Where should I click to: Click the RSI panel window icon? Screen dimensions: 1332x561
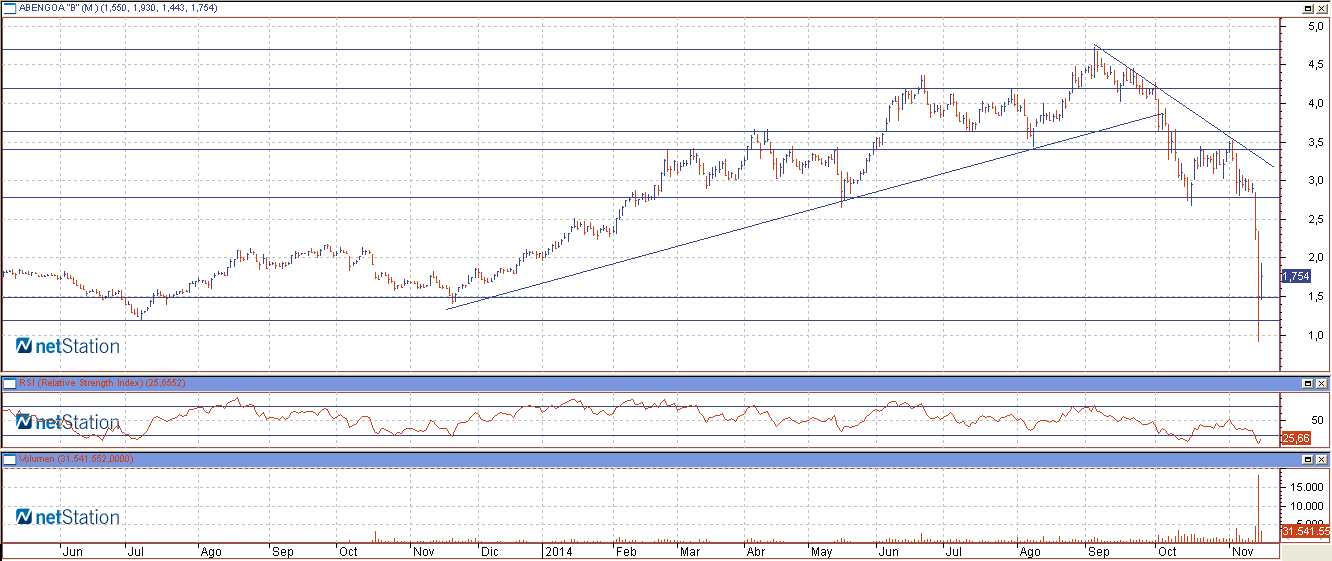pos(9,383)
